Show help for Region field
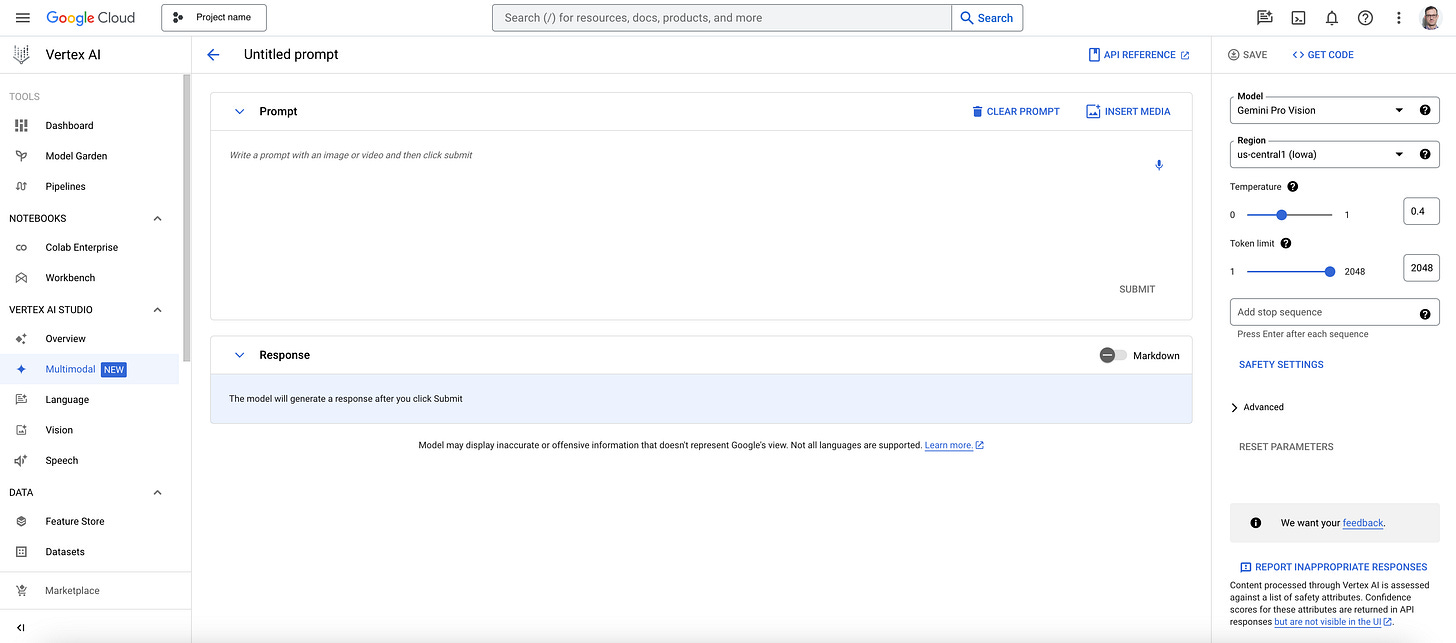1456x643 pixels. click(x=1425, y=154)
